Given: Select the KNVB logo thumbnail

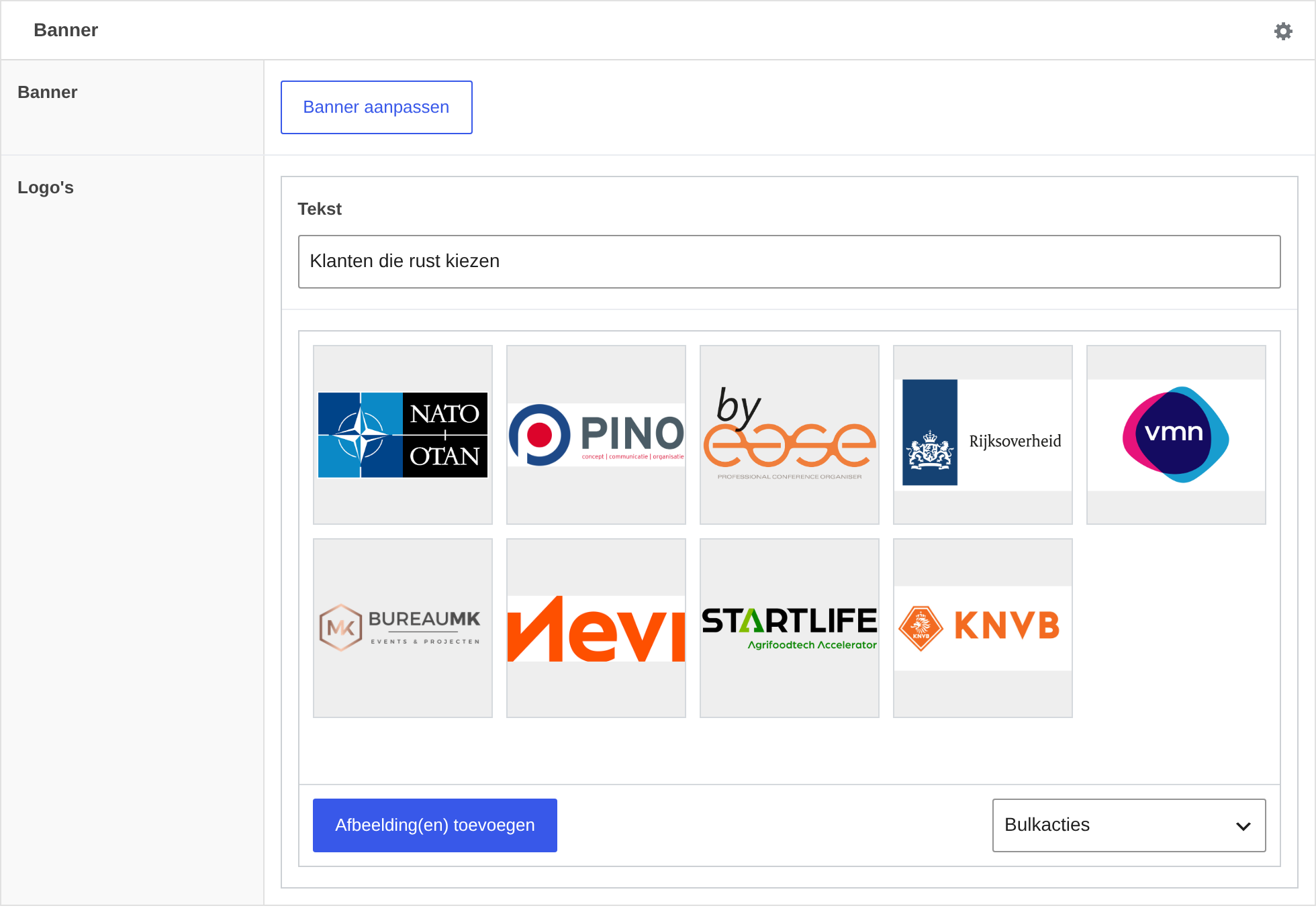Looking at the screenshot, I should coord(983,628).
